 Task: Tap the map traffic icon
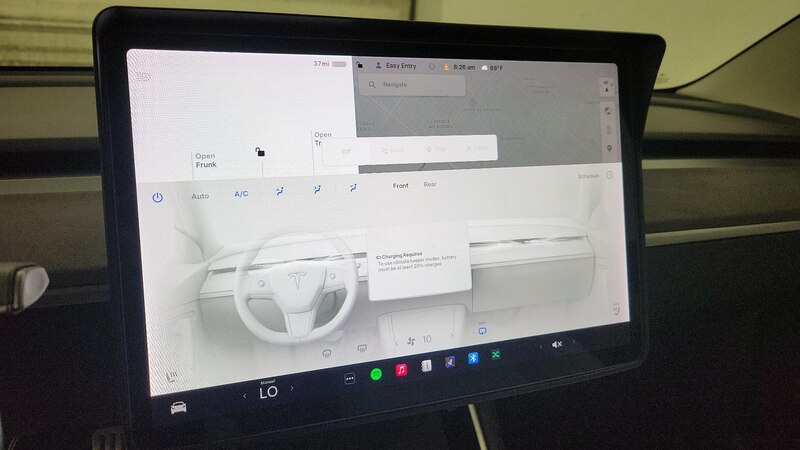(x=608, y=130)
